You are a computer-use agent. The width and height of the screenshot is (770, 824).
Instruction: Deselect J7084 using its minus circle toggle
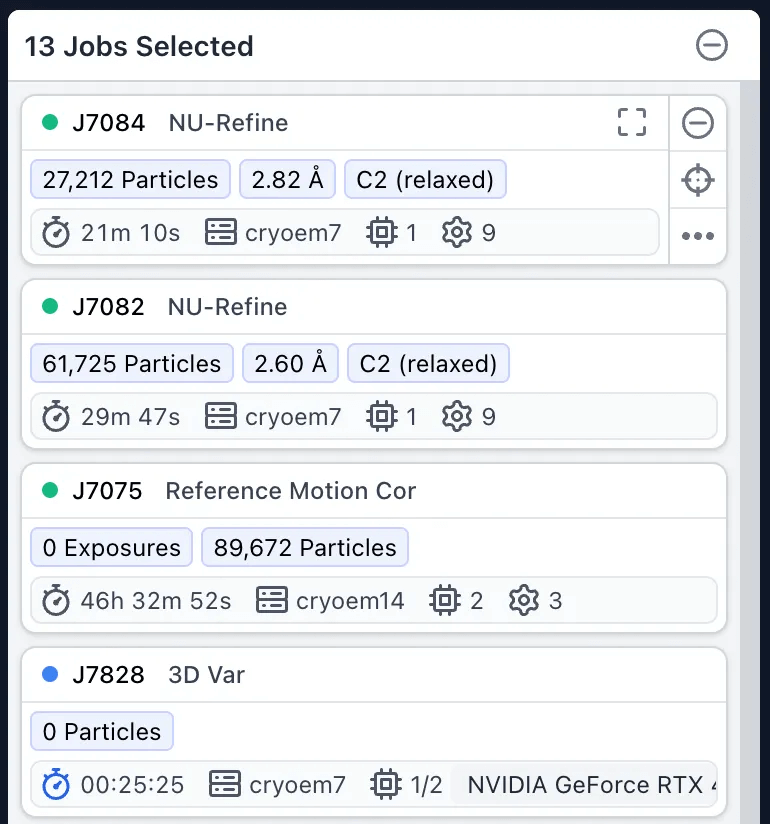pyautogui.click(x=698, y=124)
